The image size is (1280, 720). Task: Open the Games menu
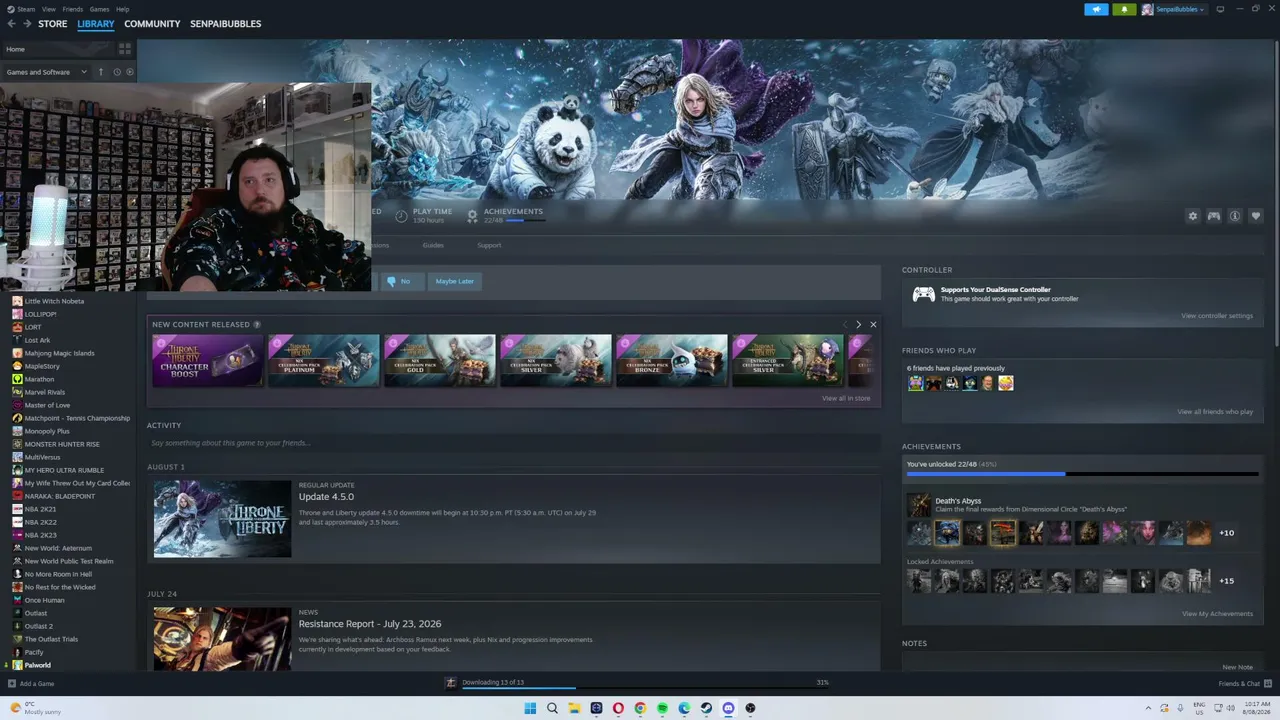[100, 9]
